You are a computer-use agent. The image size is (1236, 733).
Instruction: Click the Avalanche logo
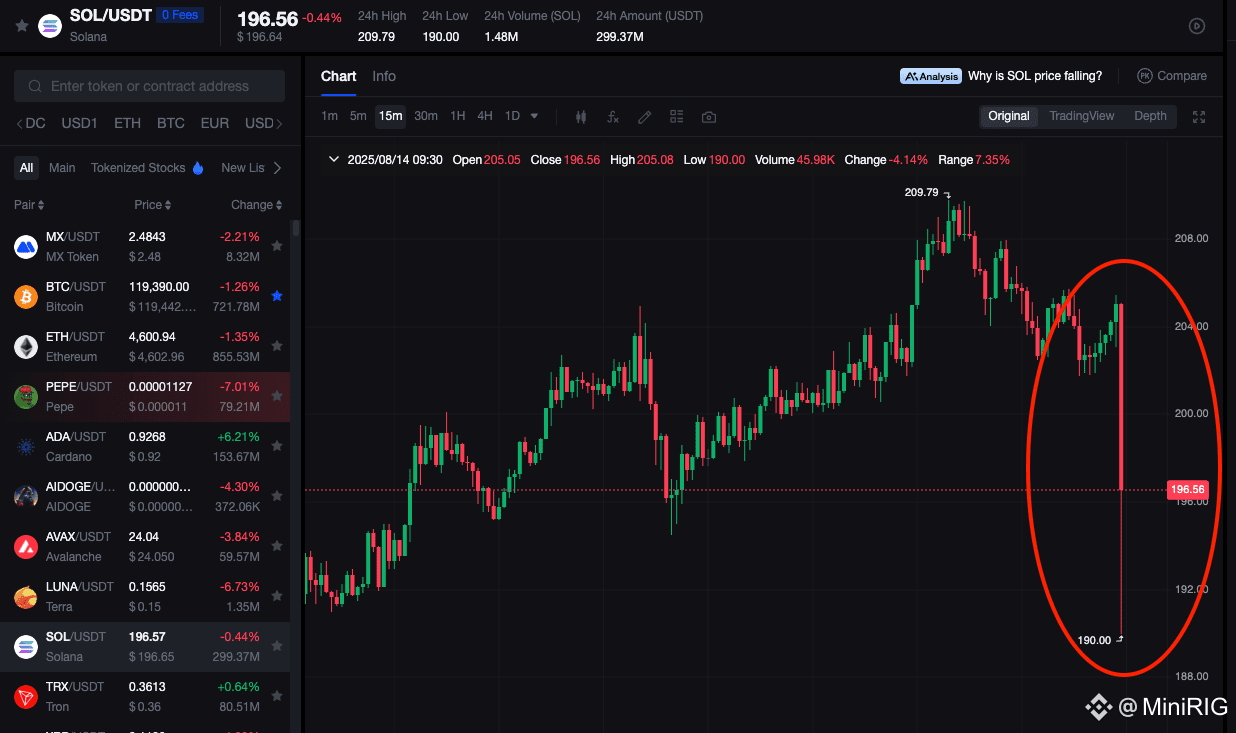click(x=26, y=546)
